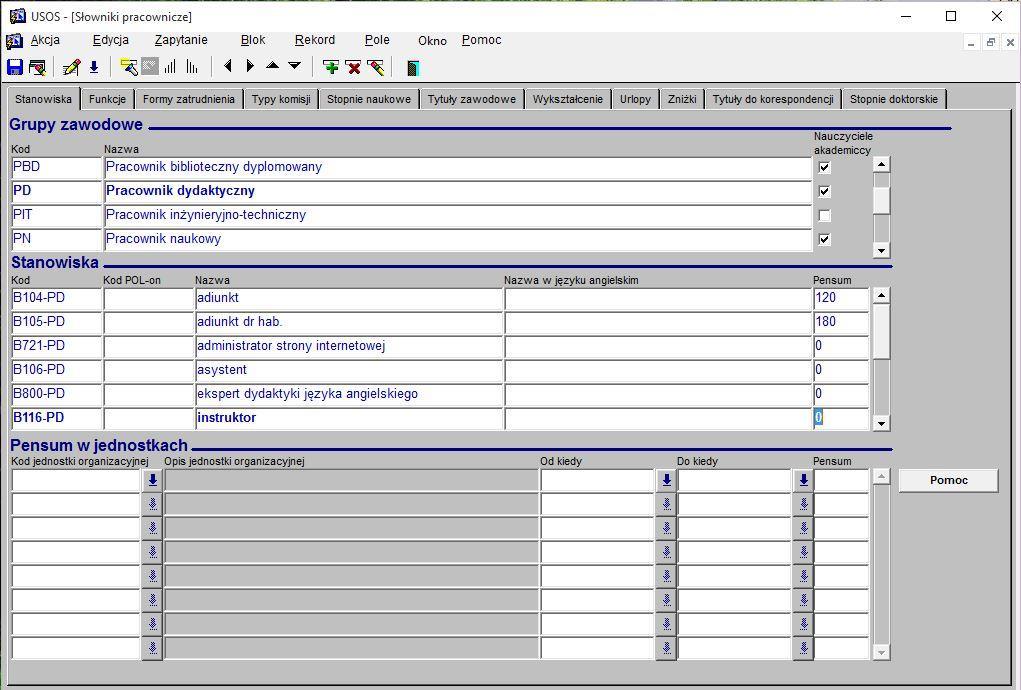Open the Okno menu
Viewport: 1021px width, 690px height.
[432, 40]
